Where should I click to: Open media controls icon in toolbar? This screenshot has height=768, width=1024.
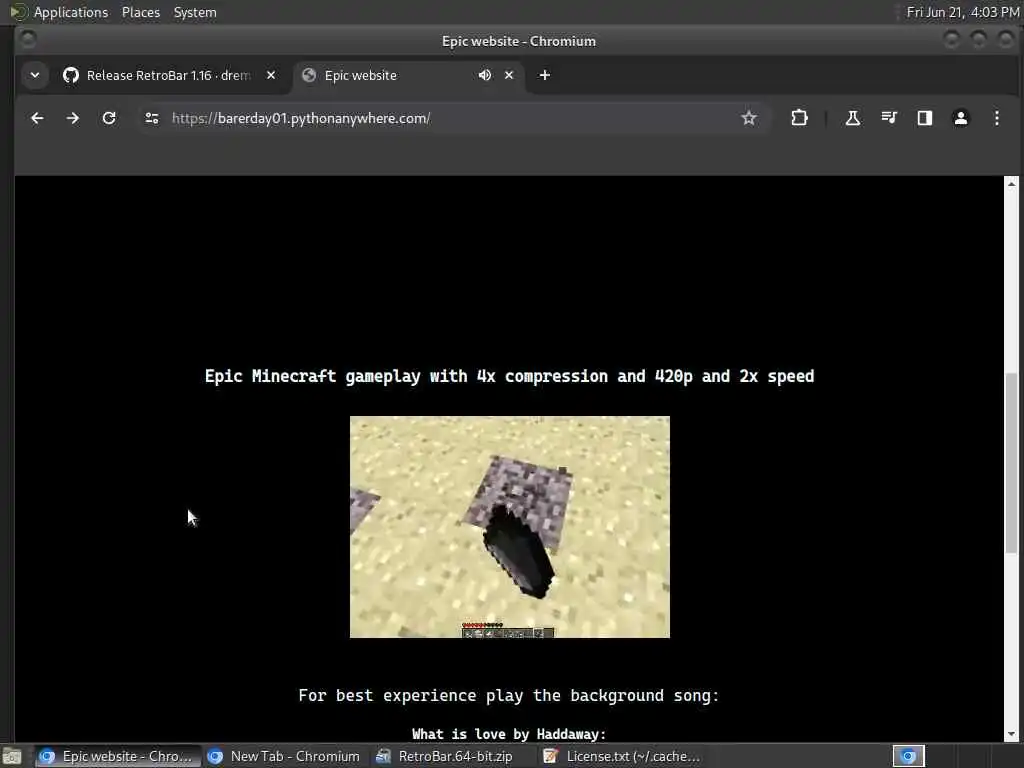point(889,118)
